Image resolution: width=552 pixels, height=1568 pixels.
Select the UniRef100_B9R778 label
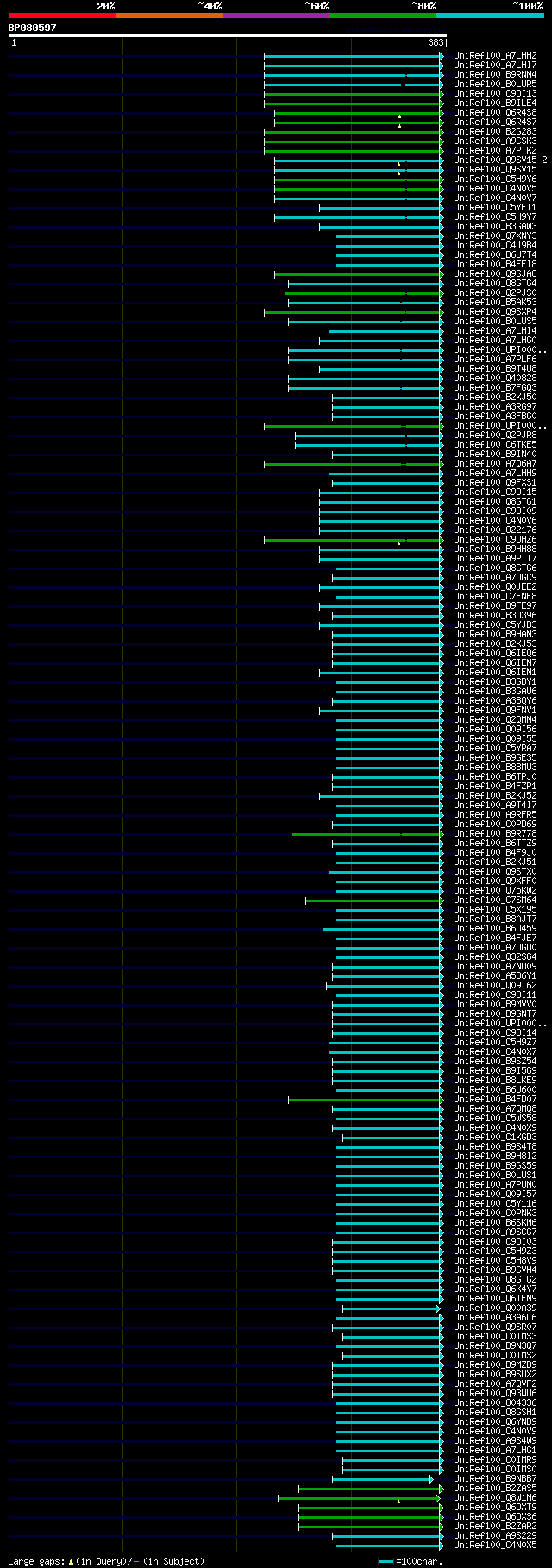495,834
